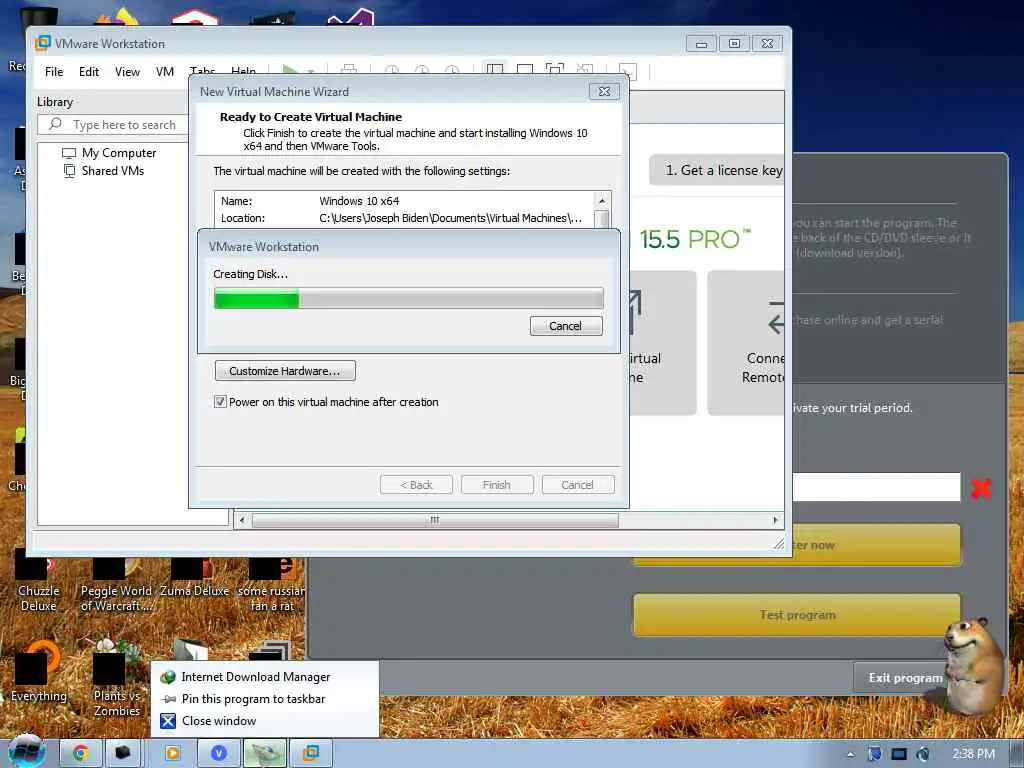The image size is (1024, 768).
Task: Click the horizontal scrollbar thumb in VMware home
Action: click(435, 520)
